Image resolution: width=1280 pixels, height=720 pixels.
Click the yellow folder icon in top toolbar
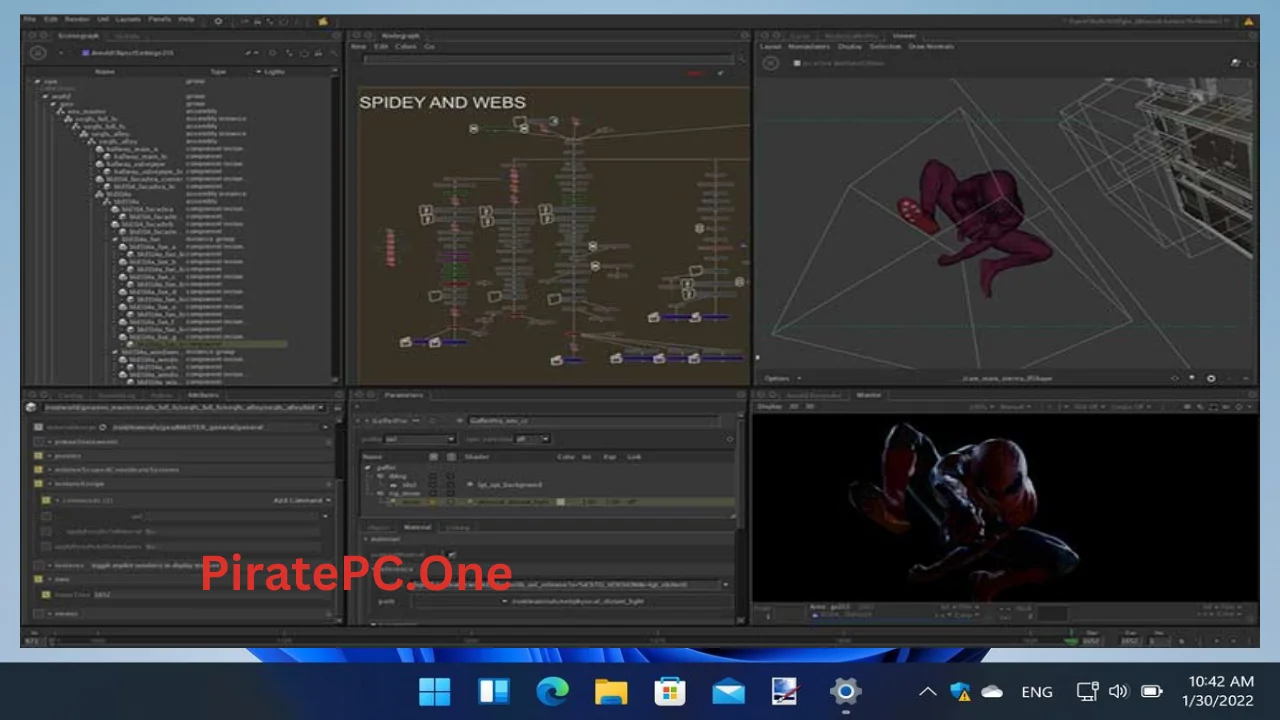click(x=323, y=20)
